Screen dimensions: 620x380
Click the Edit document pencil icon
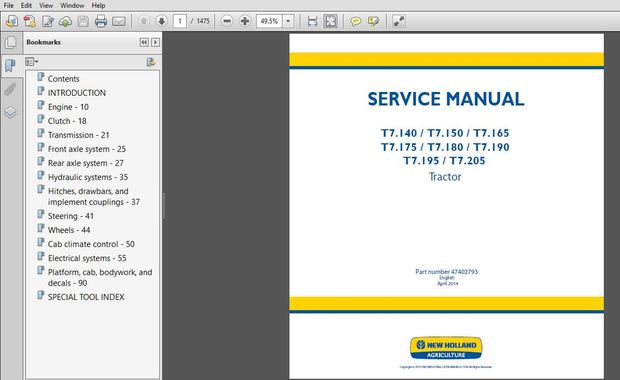click(x=48, y=21)
